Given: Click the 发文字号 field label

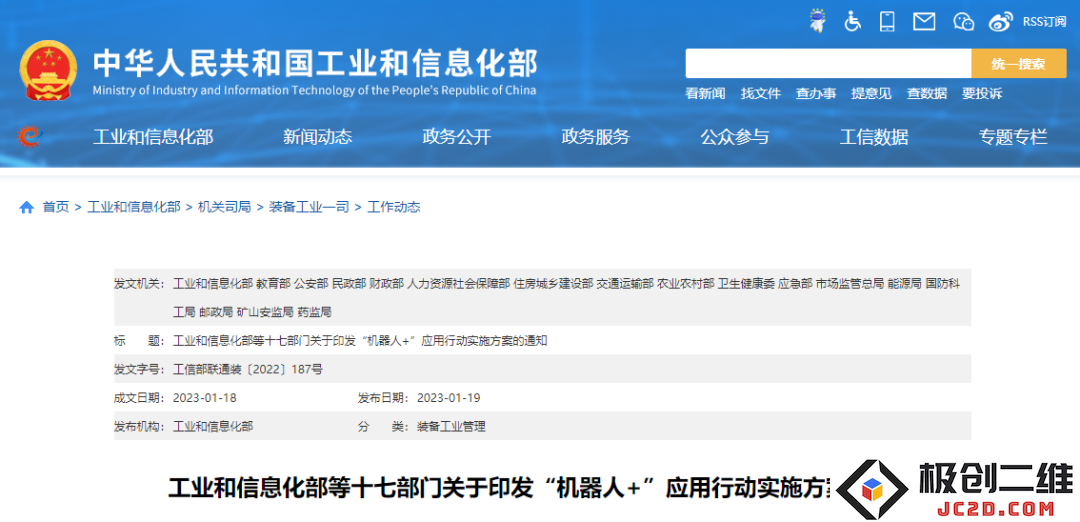Looking at the screenshot, I should coord(140,369).
